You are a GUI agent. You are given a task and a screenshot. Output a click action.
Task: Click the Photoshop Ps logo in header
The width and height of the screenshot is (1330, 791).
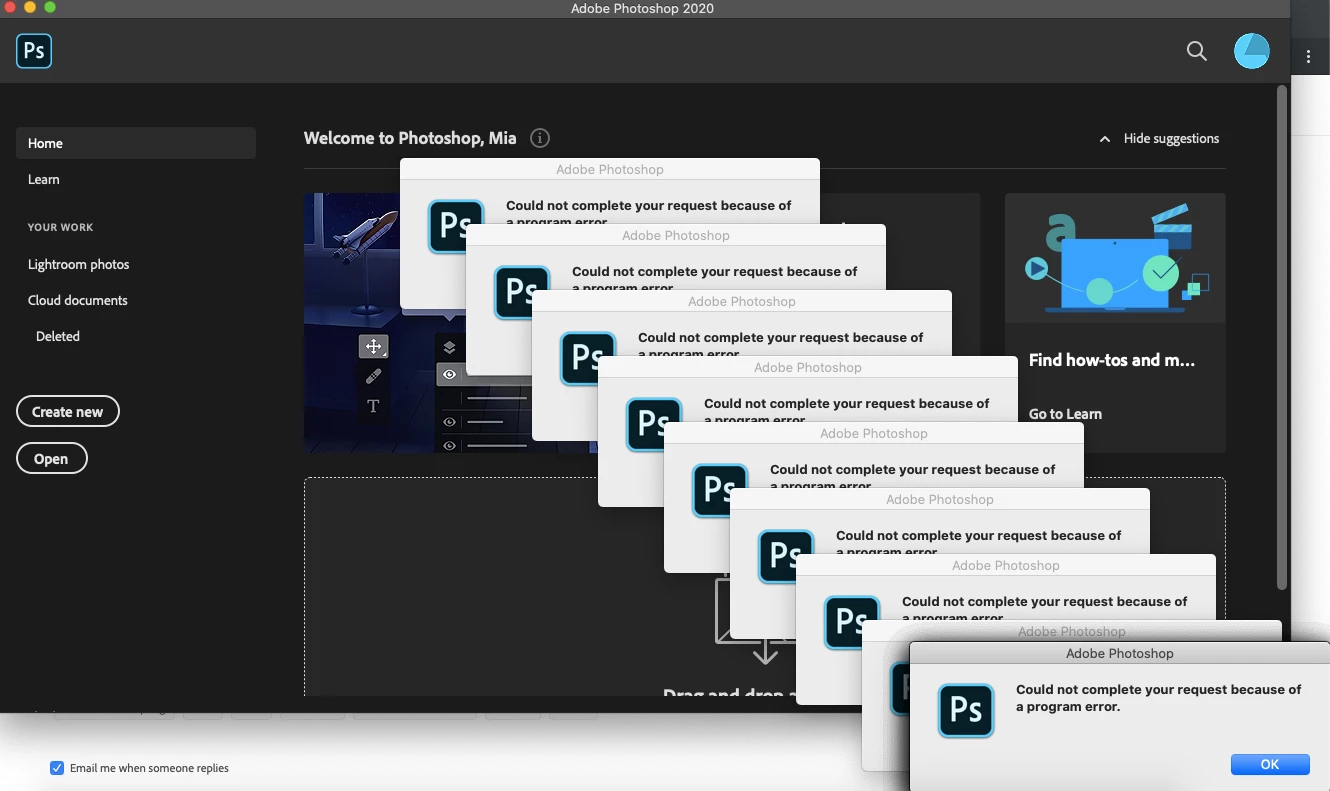pos(34,50)
